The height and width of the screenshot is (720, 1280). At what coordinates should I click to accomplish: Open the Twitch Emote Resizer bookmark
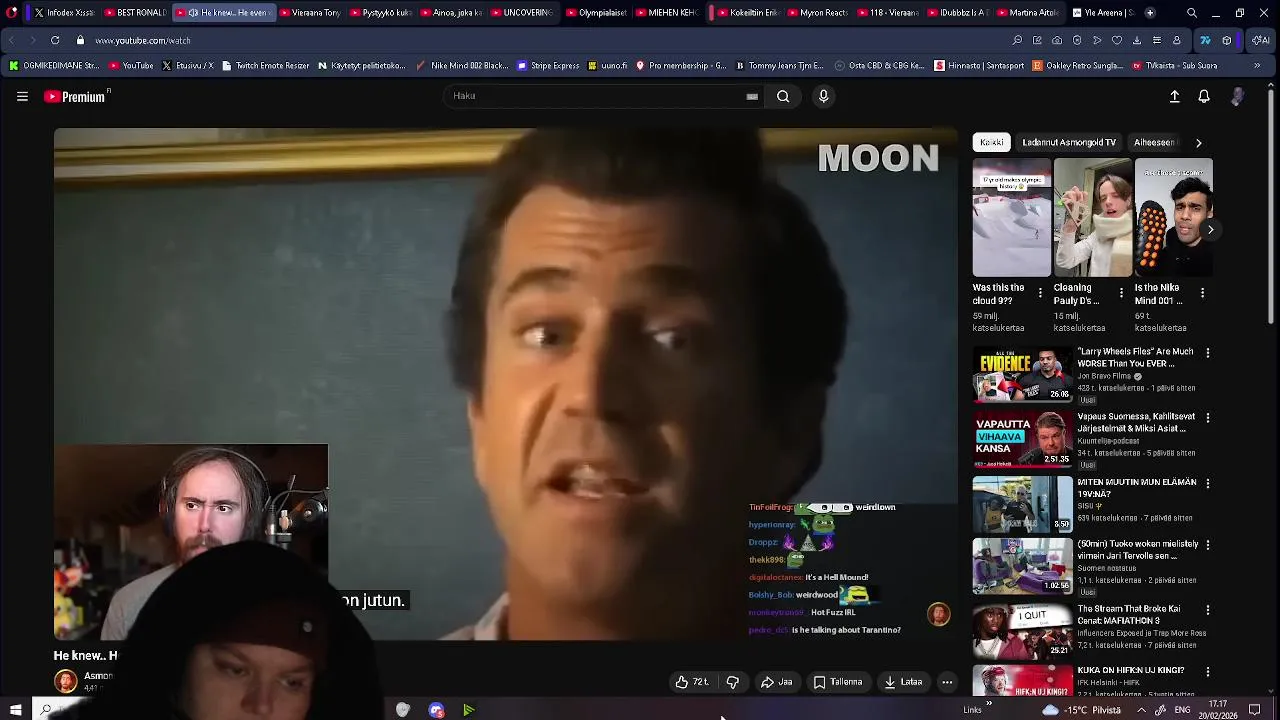click(x=265, y=66)
